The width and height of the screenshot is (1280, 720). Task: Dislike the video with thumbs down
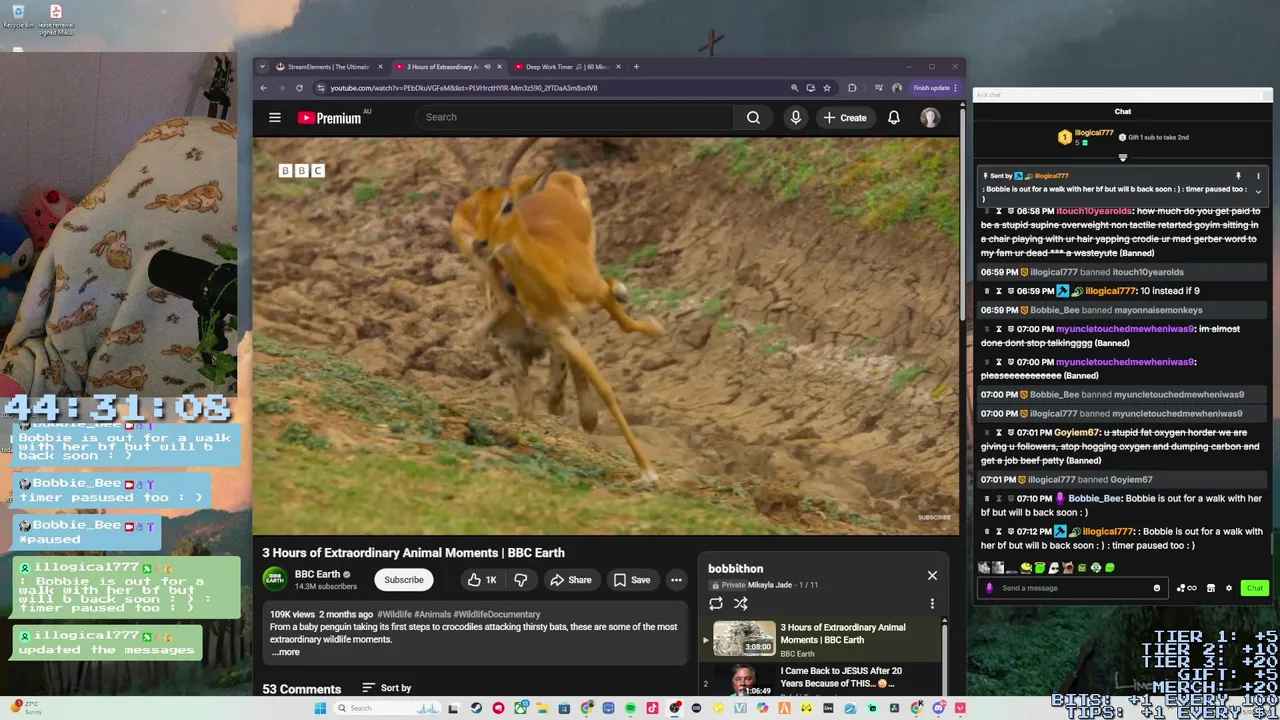click(x=521, y=580)
